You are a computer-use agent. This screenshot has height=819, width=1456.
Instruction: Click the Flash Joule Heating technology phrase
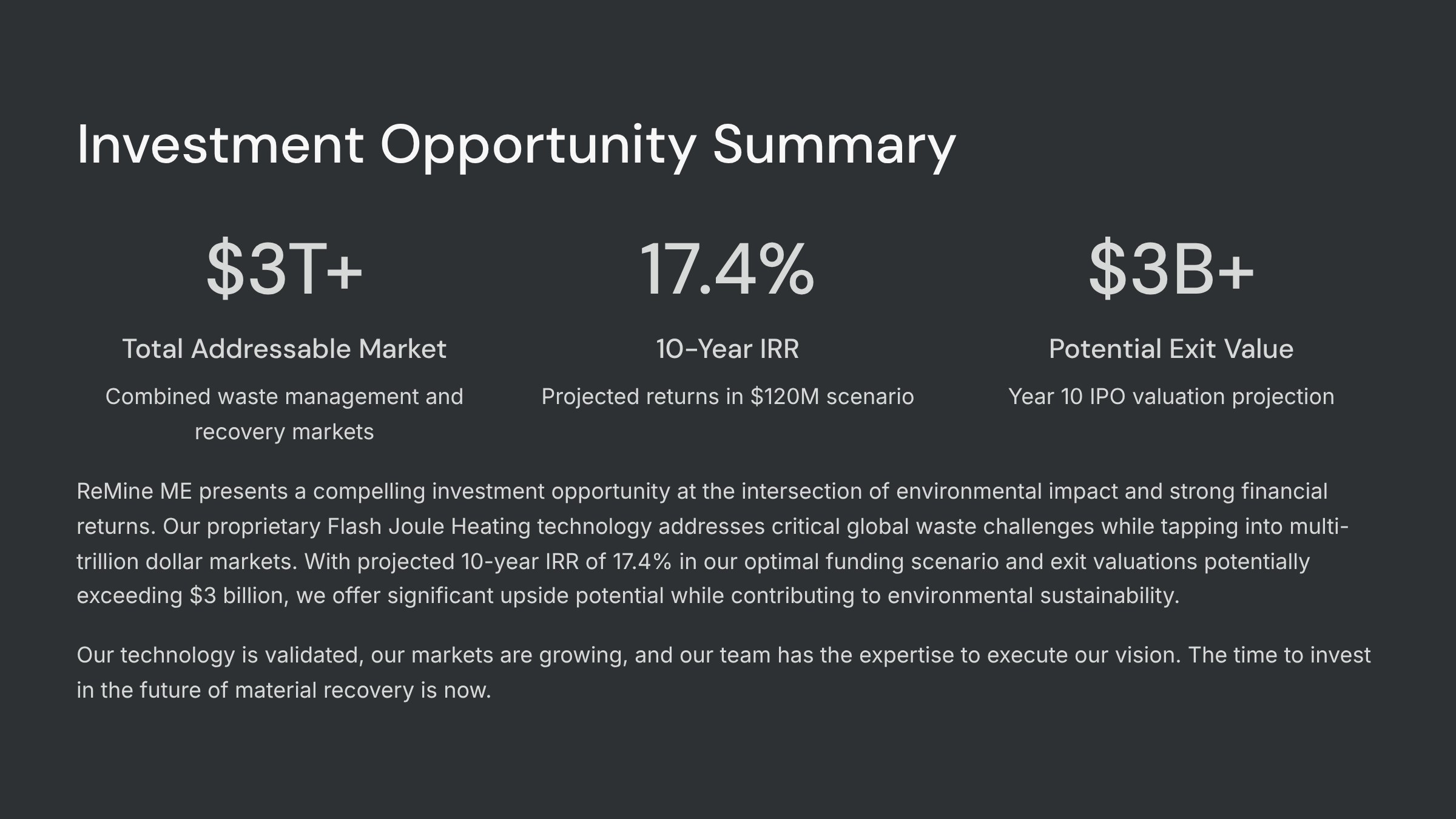click(489, 526)
